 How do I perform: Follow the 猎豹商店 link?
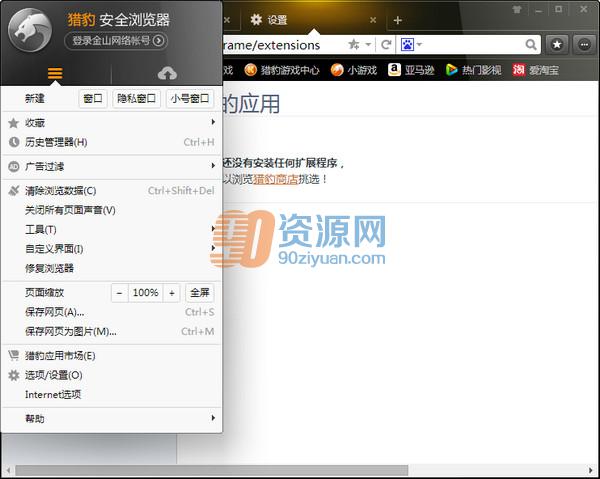[276, 179]
